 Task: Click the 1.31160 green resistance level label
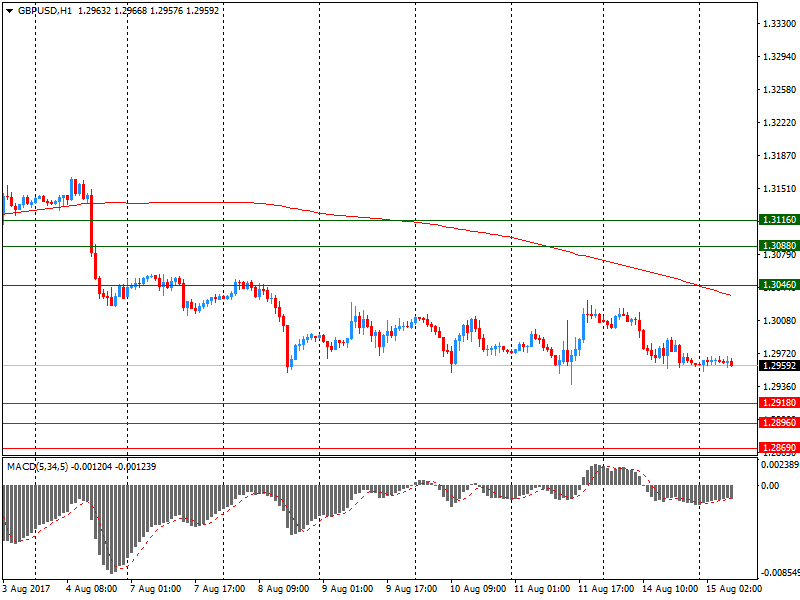click(x=779, y=220)
